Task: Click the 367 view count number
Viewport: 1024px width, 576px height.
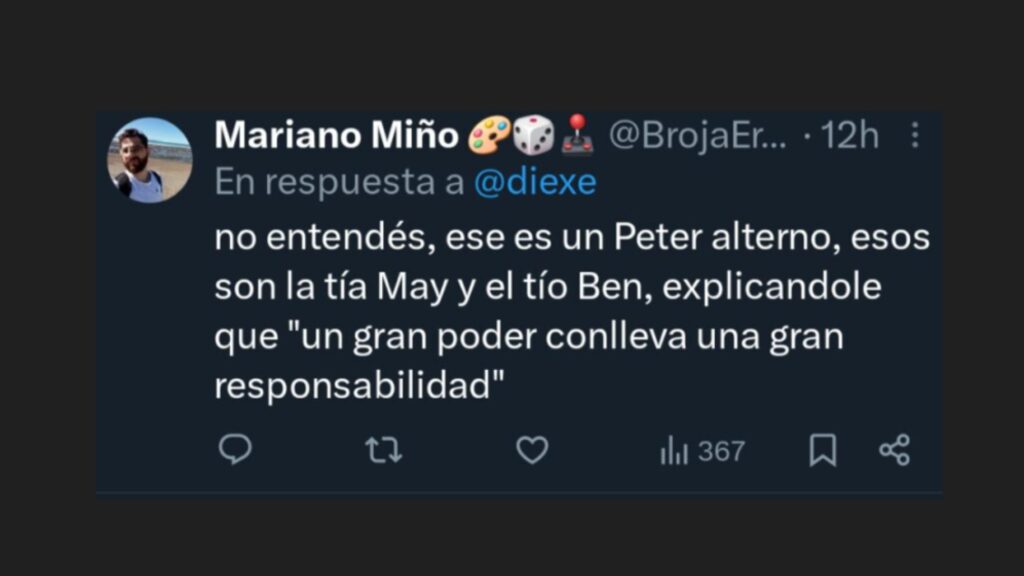Action: point(721,452)
